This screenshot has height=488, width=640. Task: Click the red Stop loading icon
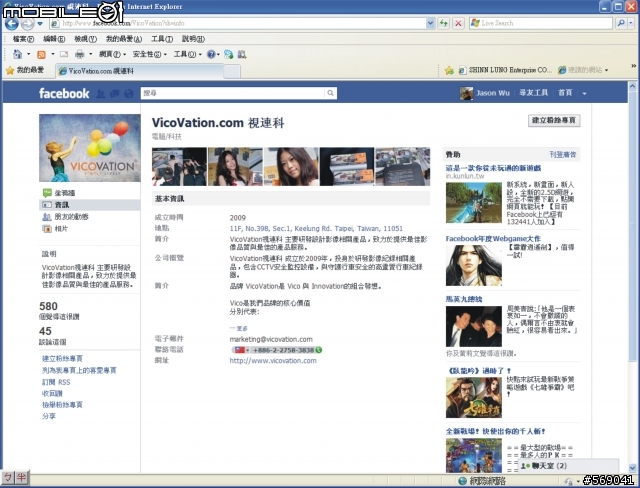pyautogui.click(x=458, y=23)
